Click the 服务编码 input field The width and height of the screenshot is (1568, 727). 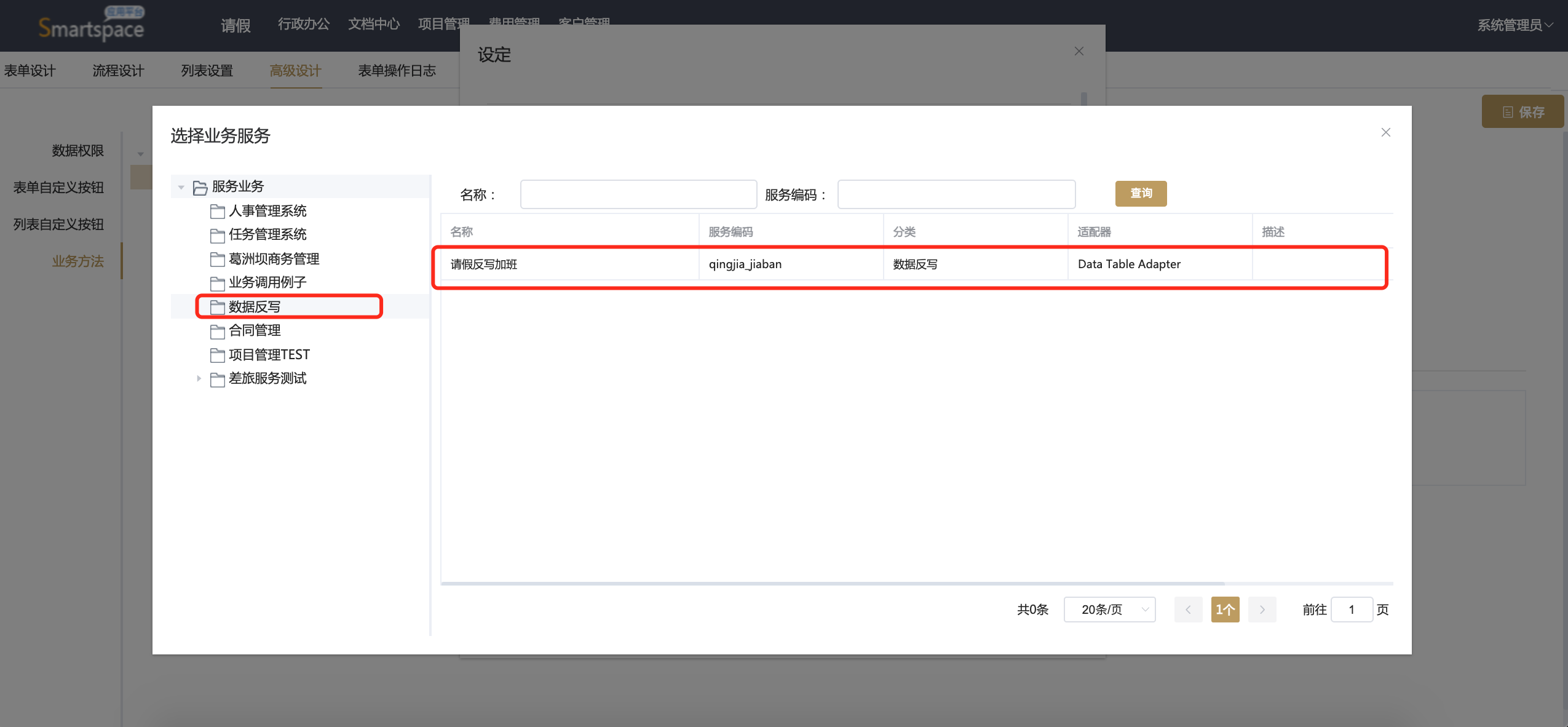(956, 194)
